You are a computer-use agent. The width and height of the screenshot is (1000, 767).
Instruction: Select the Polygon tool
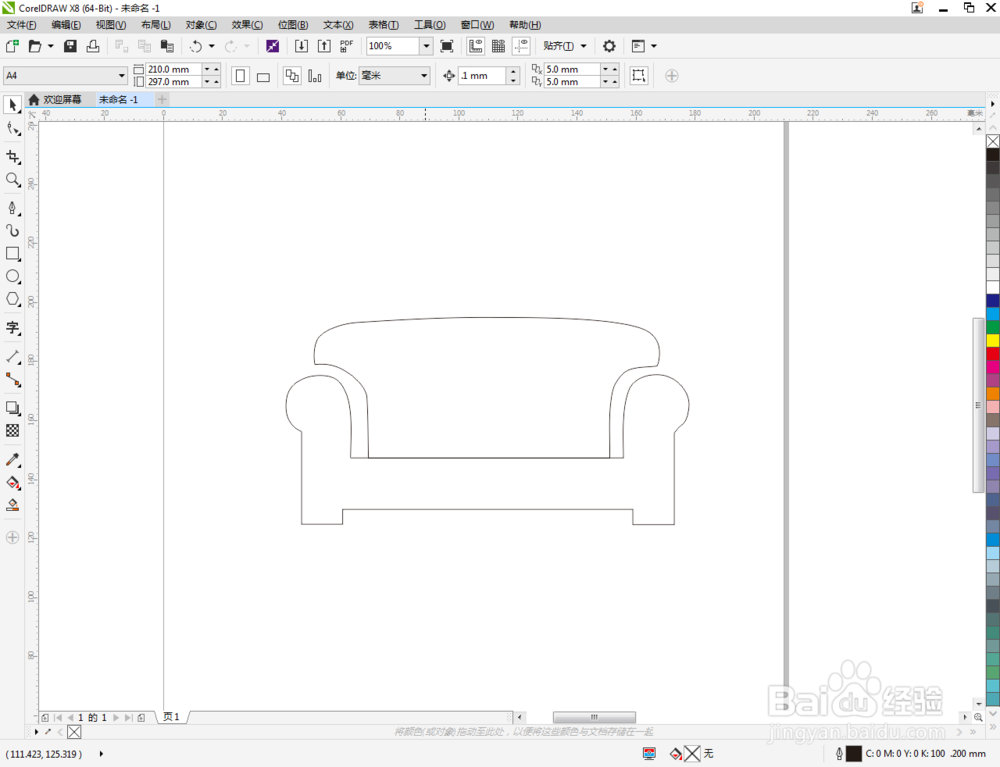point(13,299)
